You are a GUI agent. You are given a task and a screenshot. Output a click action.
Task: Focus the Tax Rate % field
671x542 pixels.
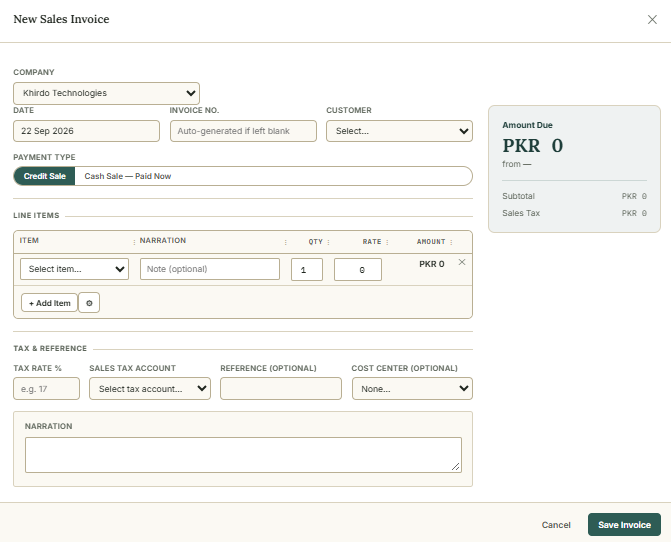[x=47, y=389]
